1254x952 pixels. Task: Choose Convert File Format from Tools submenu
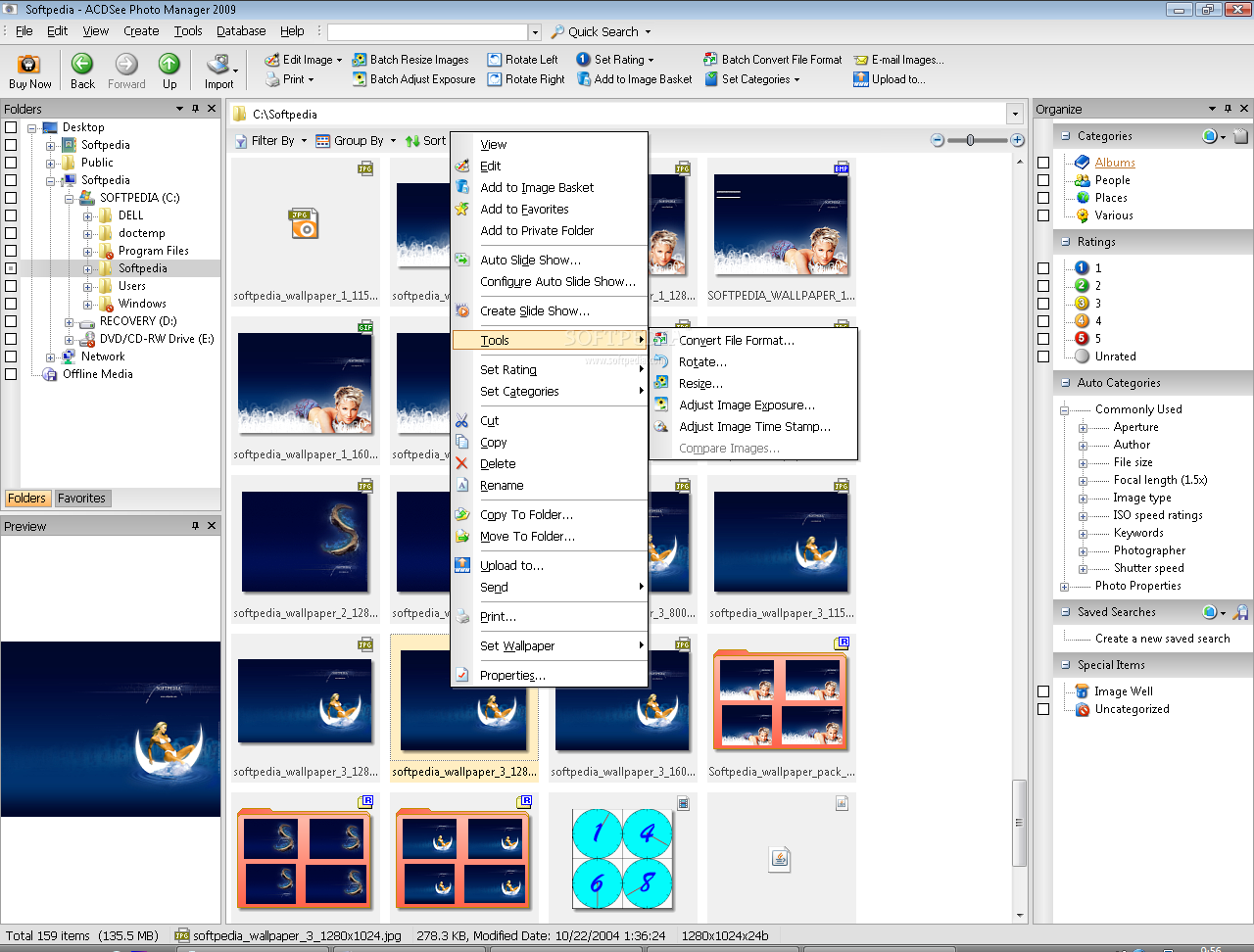click(x=736, y=341)
